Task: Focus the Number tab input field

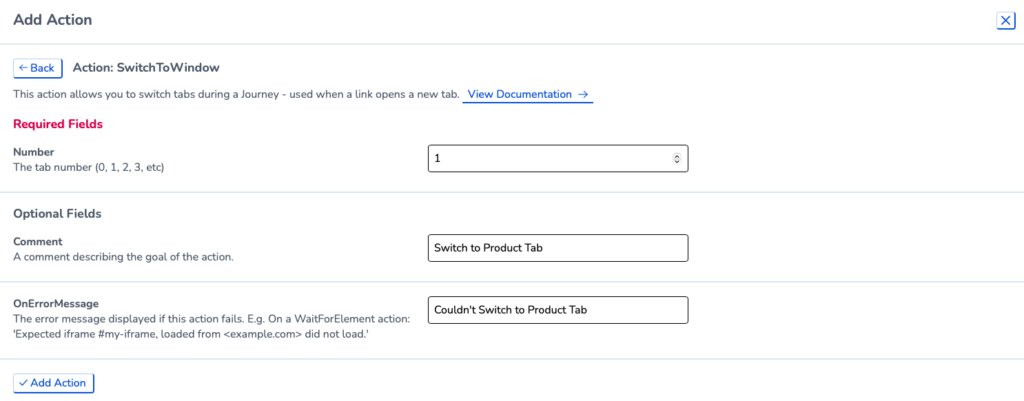Action: 558,159
